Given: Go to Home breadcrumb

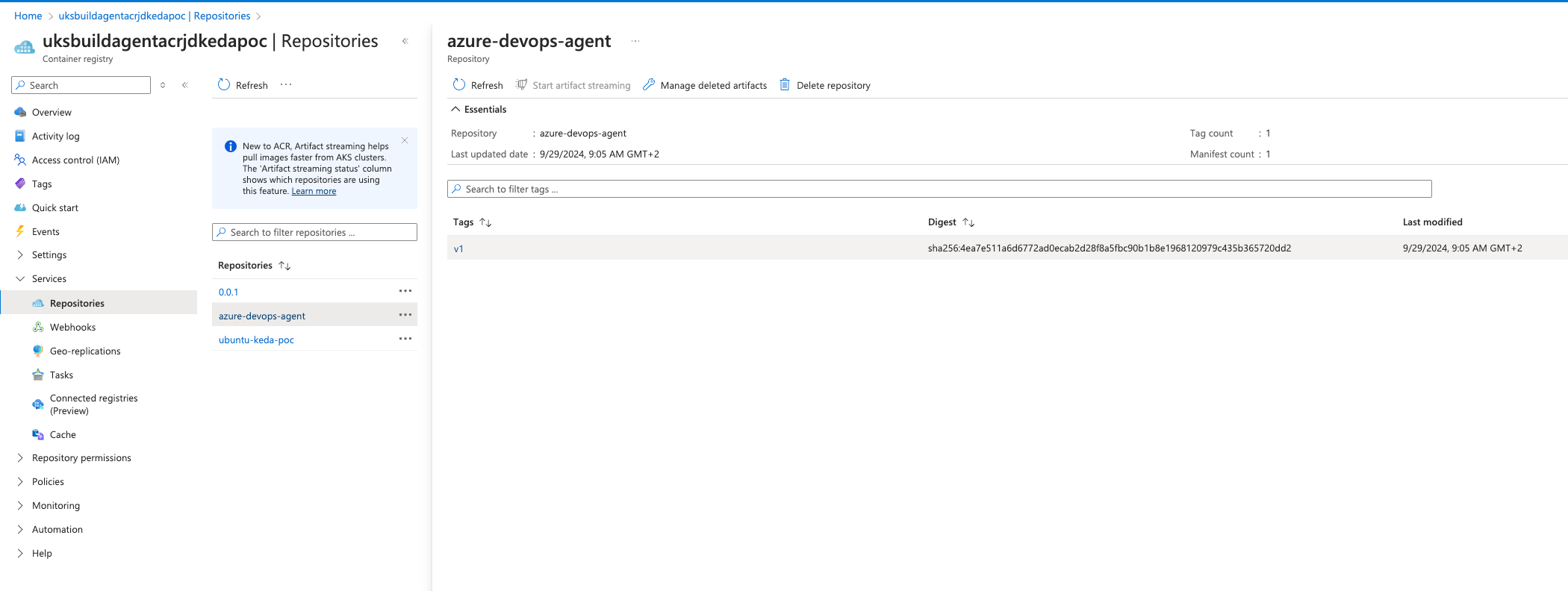Looking at the screenshot, I should coord(28,16).
